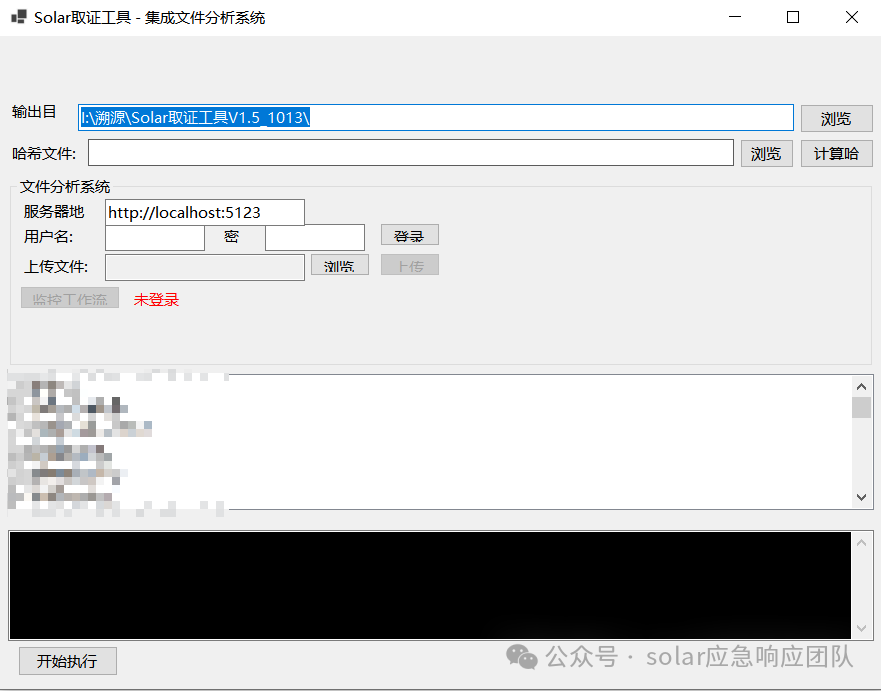Click 浏览 button next to 上传文件
Viewport: 881px width, 691px height.
point(340,265)
